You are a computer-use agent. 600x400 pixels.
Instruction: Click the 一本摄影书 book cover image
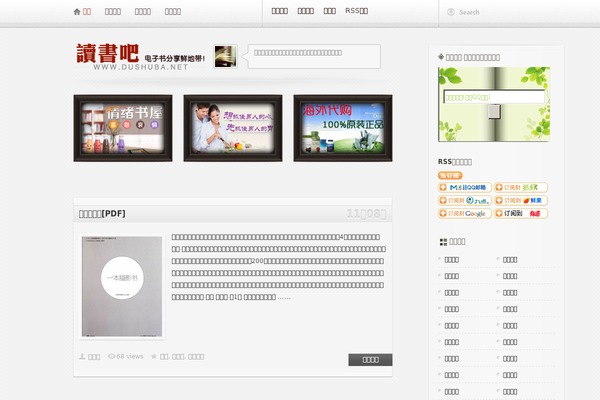click(x=122, y=286)
